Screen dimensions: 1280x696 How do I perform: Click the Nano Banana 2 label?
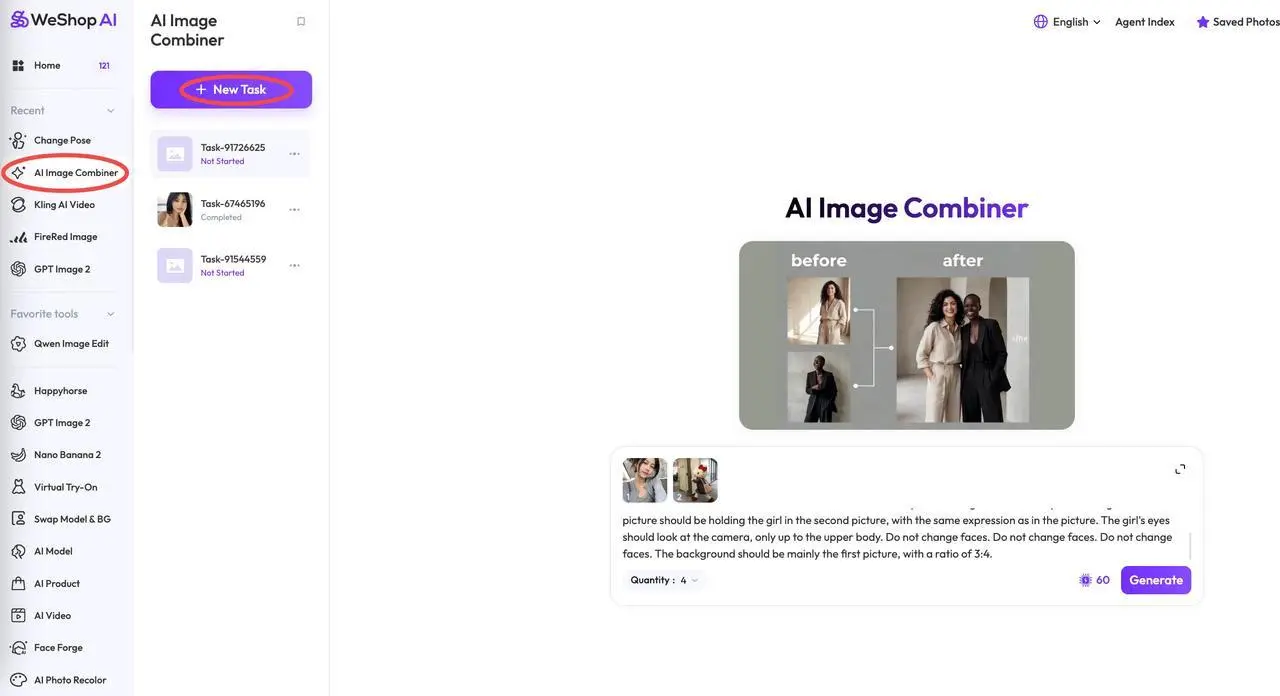tap(67, 455)
